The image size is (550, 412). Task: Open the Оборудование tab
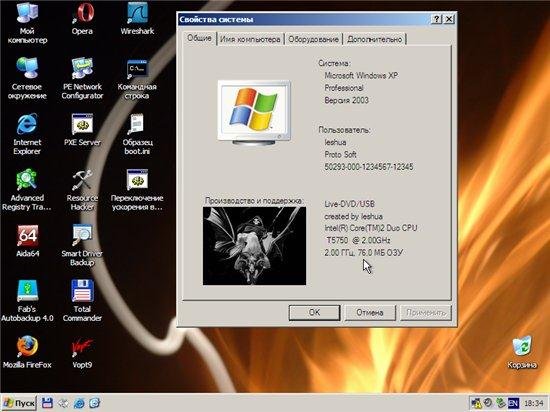[x=313, y=39]
